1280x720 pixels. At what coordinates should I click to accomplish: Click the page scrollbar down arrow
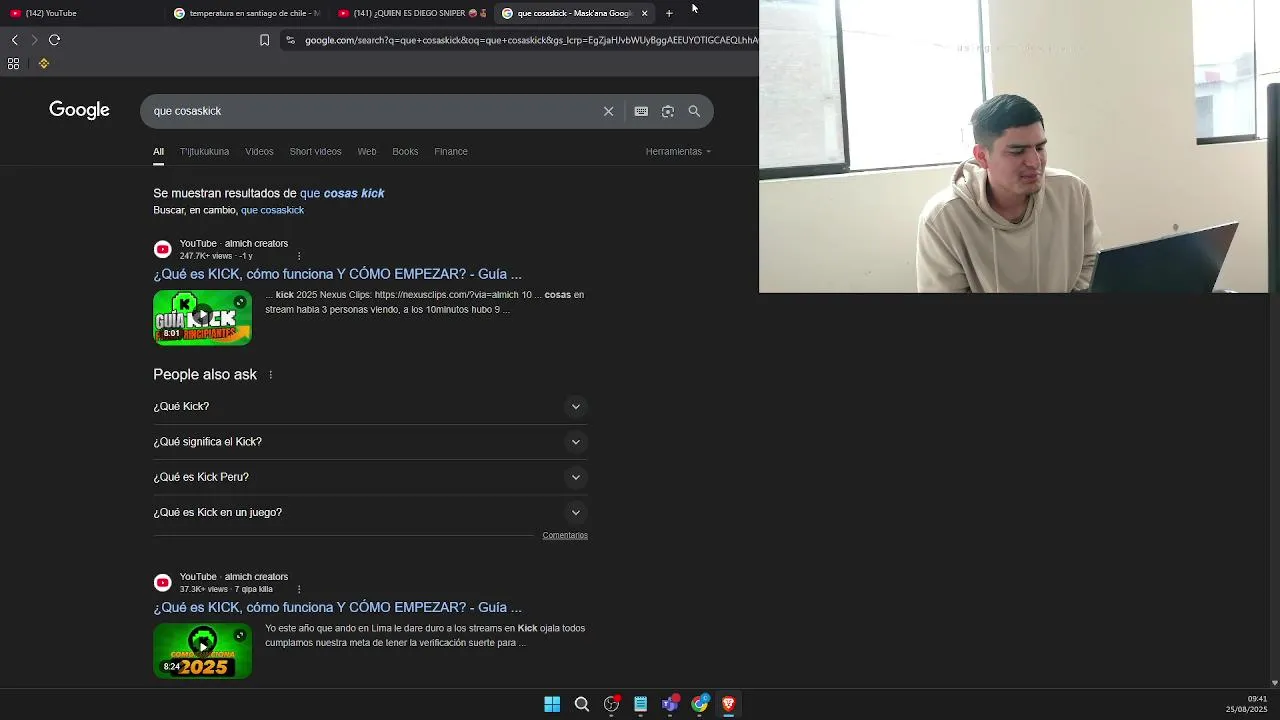(x=1274, y=683)
